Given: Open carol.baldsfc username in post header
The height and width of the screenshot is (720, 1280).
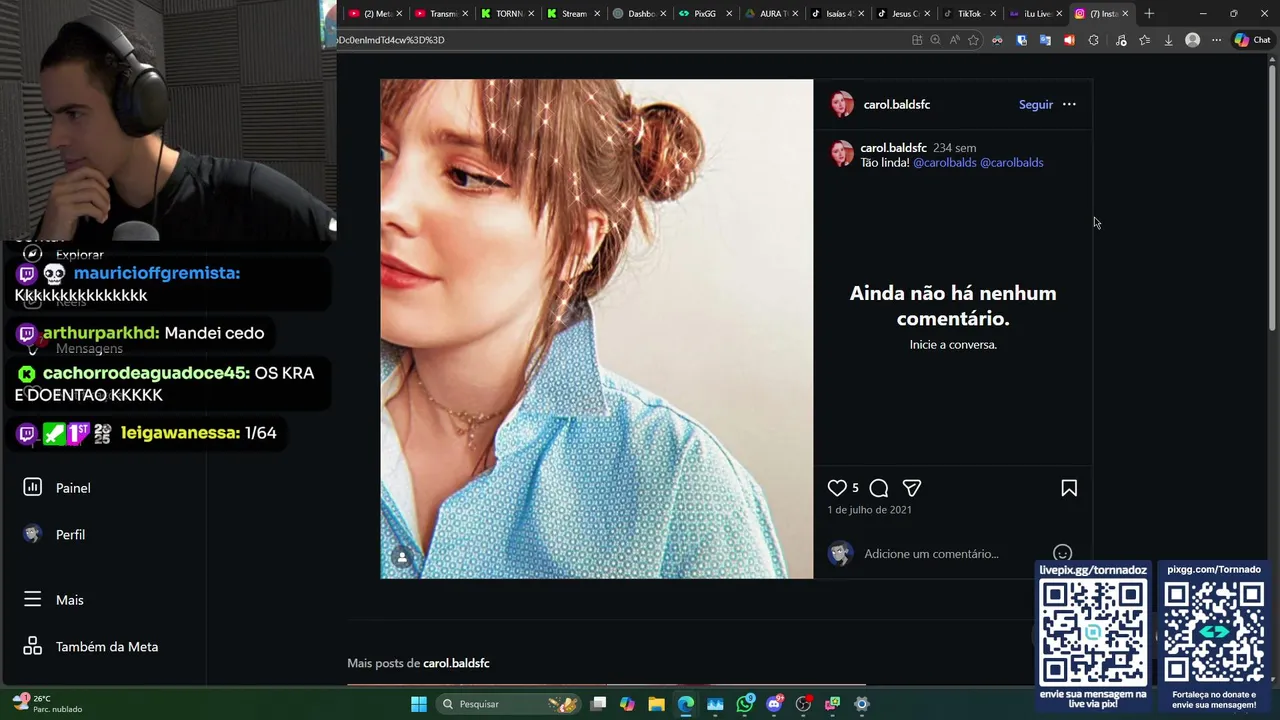Looking at the screenshot, I should [x=896, y=104].
